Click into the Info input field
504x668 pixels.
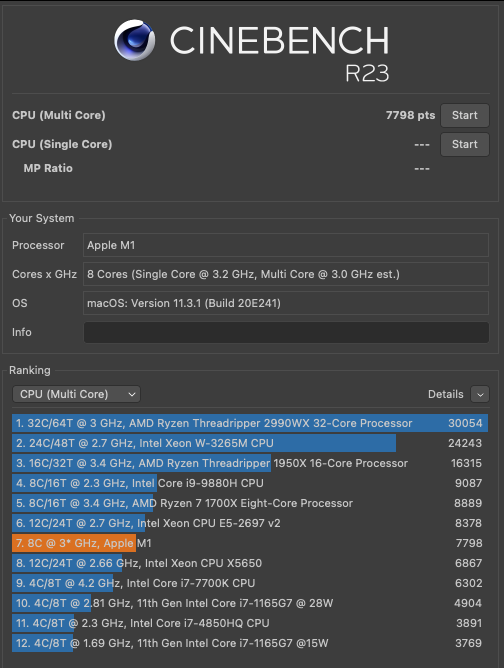286,332
